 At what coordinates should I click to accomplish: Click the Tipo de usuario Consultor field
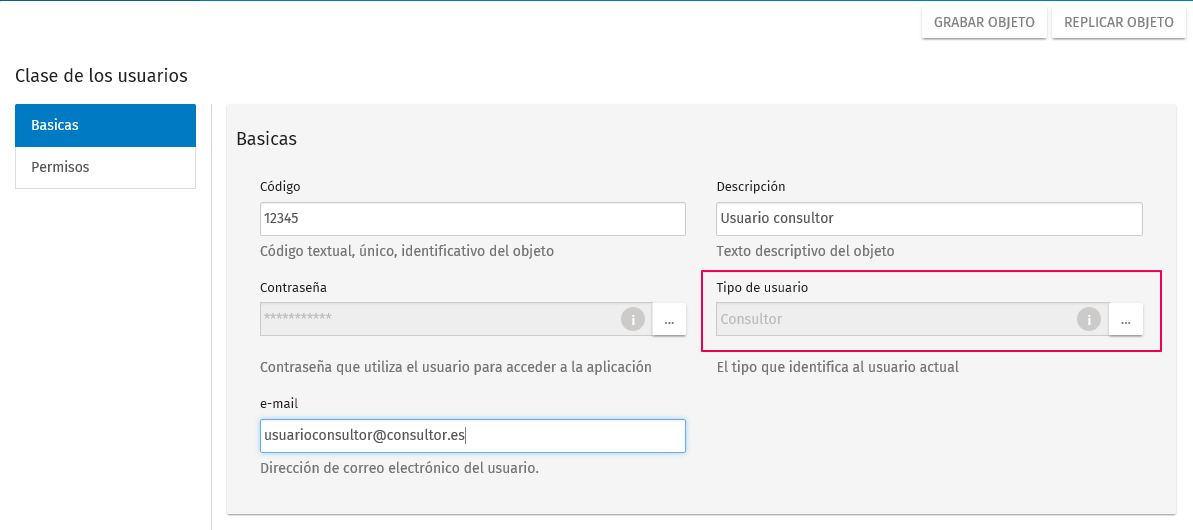tap(912, 319)
